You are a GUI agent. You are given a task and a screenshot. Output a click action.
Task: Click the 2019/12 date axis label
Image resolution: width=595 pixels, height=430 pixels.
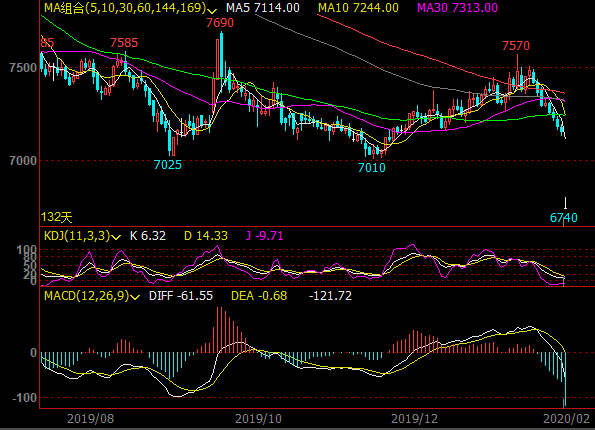point(414,419)
